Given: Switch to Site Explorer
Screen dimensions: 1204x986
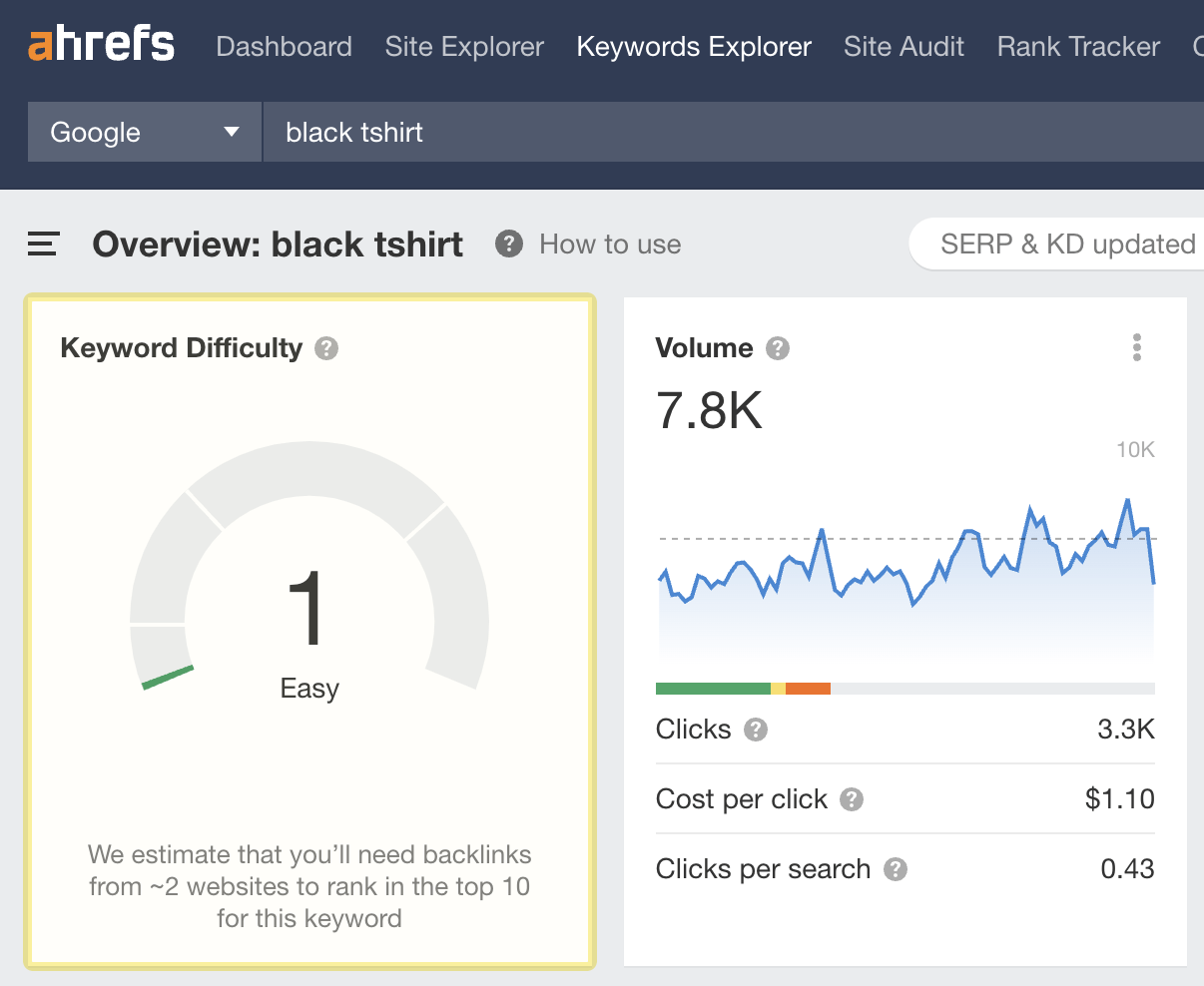Looking at the screenshot, I should [463, 46].
